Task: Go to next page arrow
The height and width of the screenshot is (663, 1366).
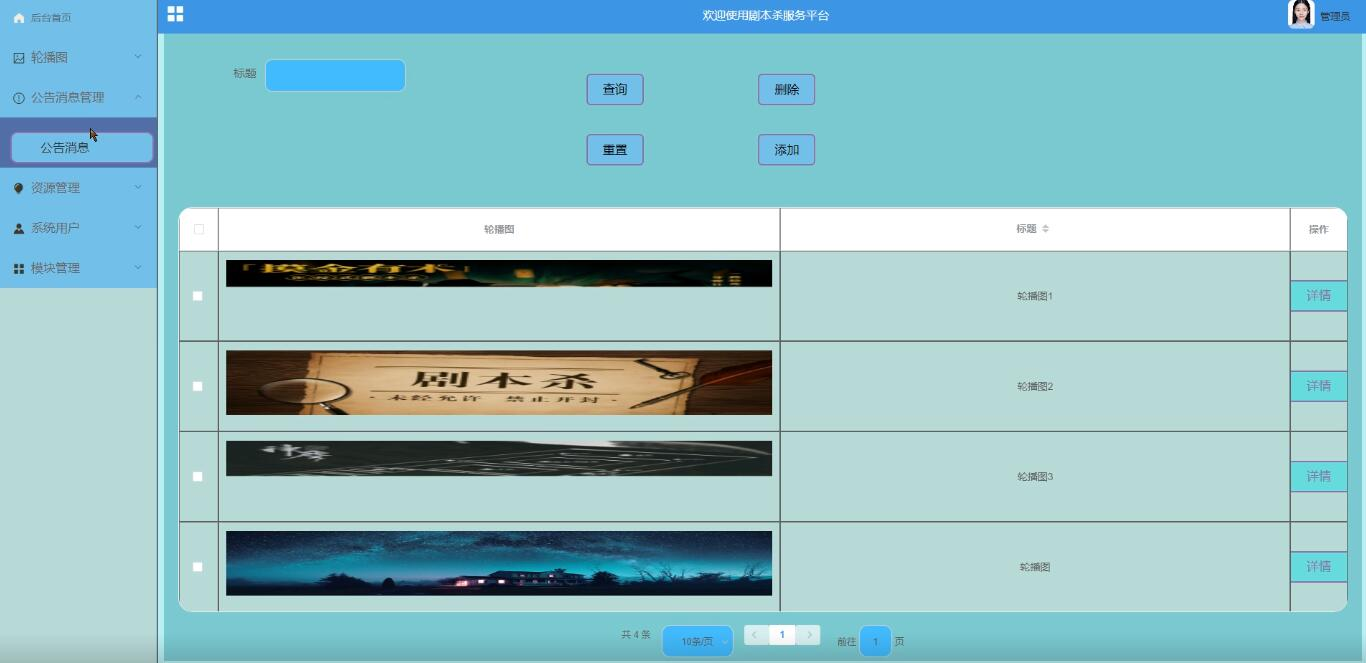Action: [809, 635]
